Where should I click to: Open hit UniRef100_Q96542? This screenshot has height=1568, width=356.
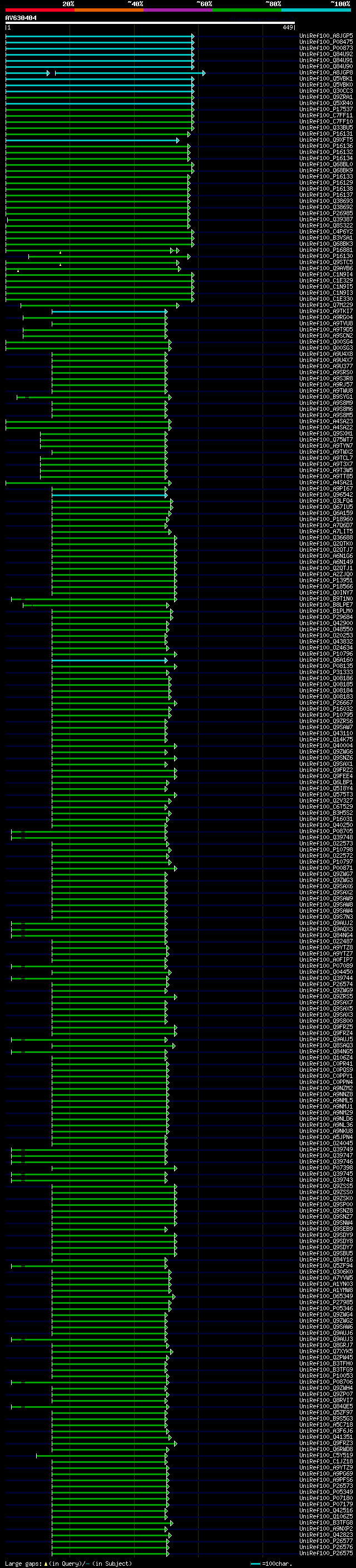(x=326, y=495)
